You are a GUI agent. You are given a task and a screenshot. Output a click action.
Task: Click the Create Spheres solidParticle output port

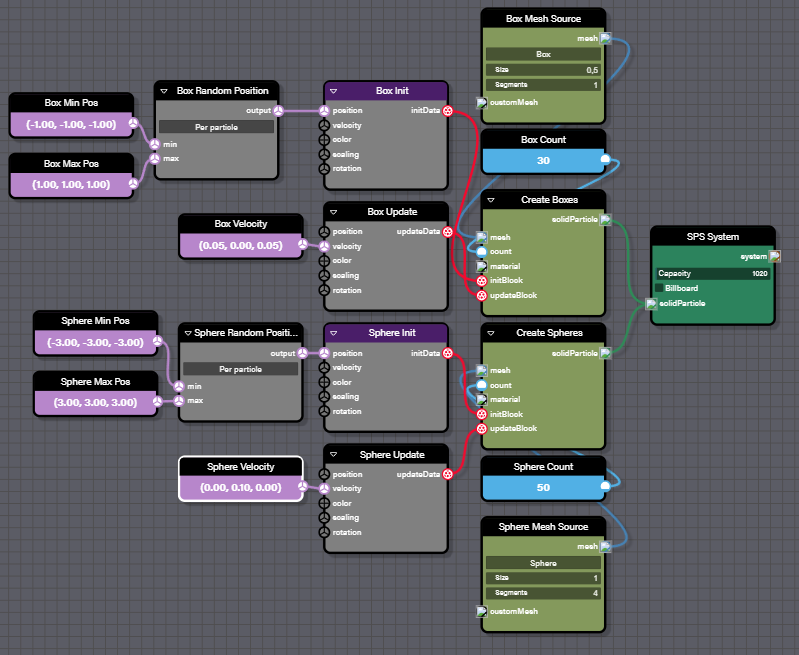tap(605, 353)
